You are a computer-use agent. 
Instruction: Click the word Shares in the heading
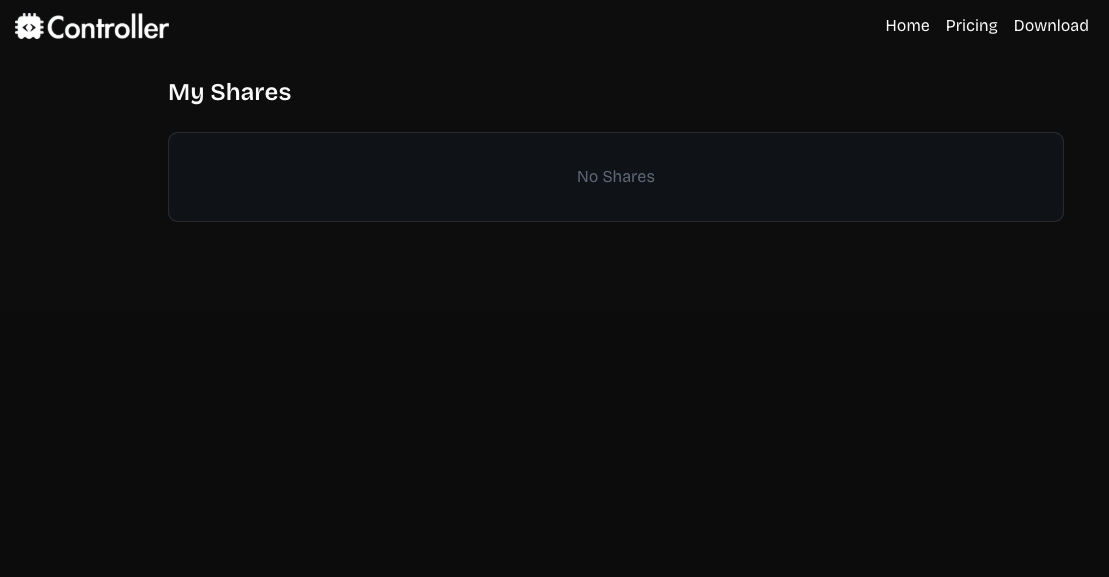click(x=250, y=92)
